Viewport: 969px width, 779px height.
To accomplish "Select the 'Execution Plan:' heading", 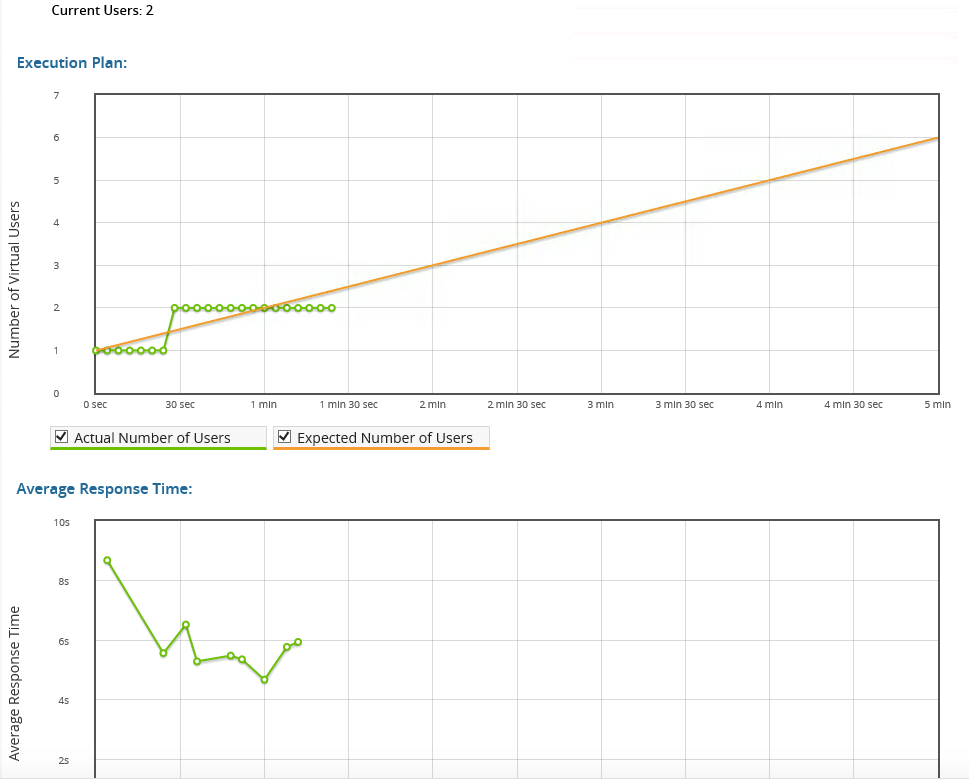I will click(x=72, y=63).
